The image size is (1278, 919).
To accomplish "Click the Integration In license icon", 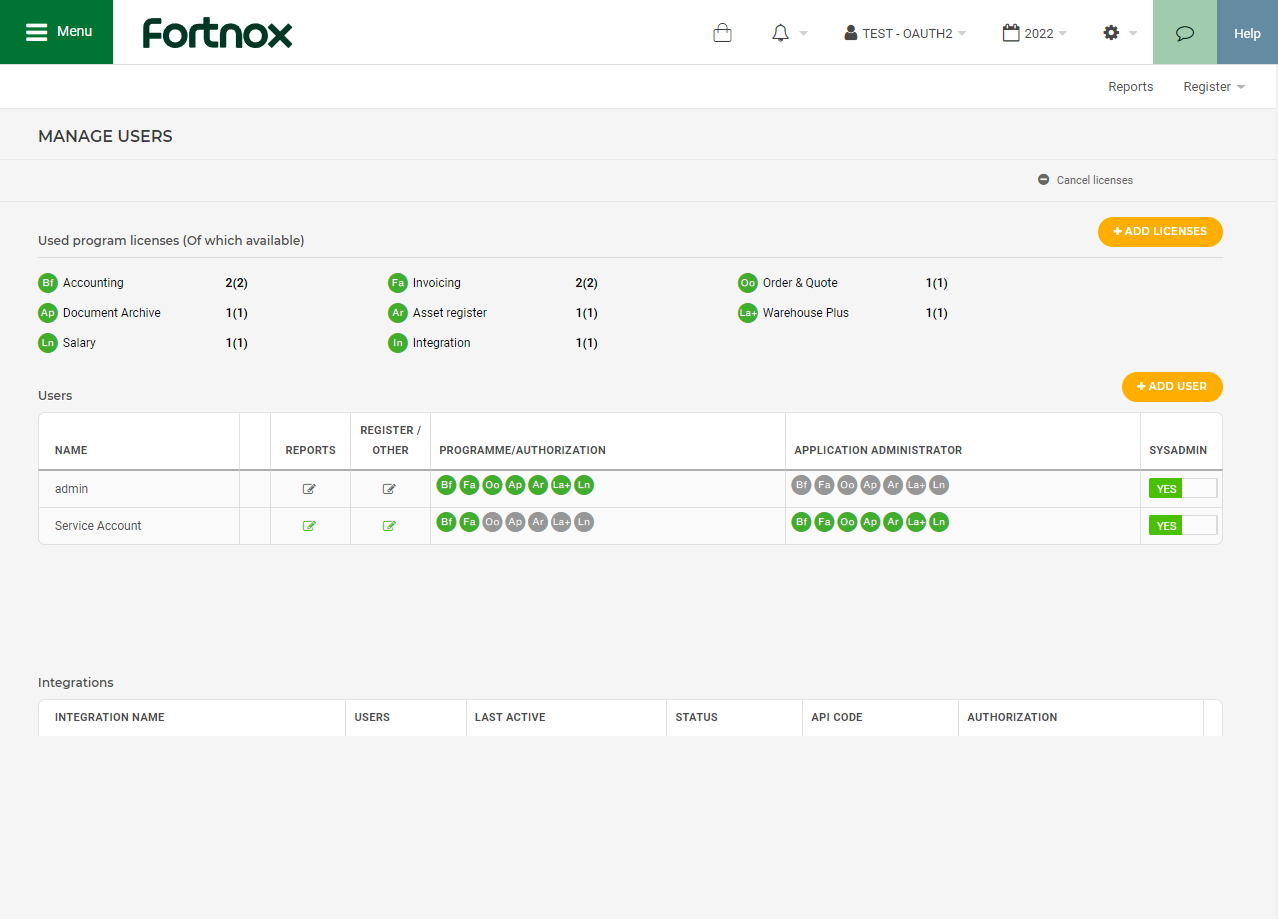I will (398, 343).
